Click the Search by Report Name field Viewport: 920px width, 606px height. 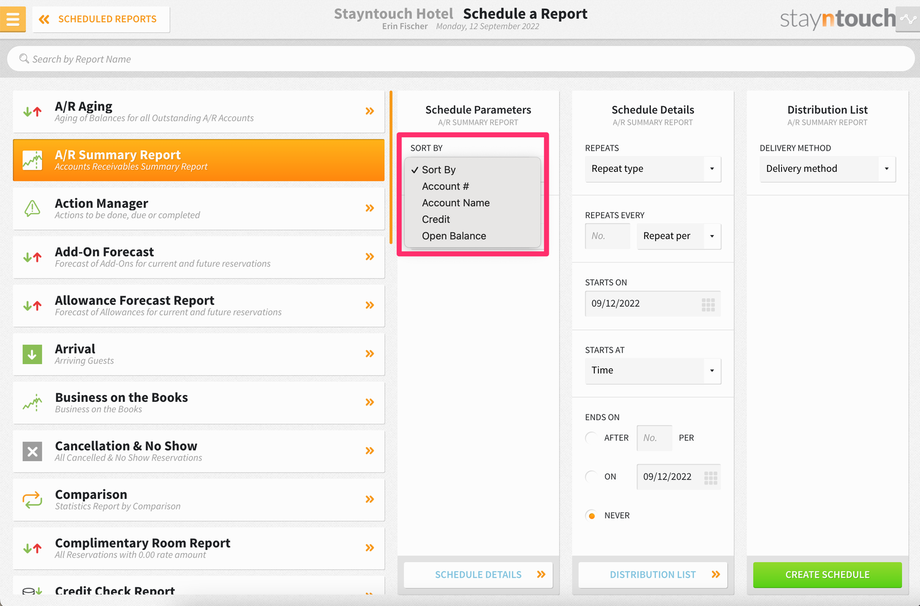(461, 59)
